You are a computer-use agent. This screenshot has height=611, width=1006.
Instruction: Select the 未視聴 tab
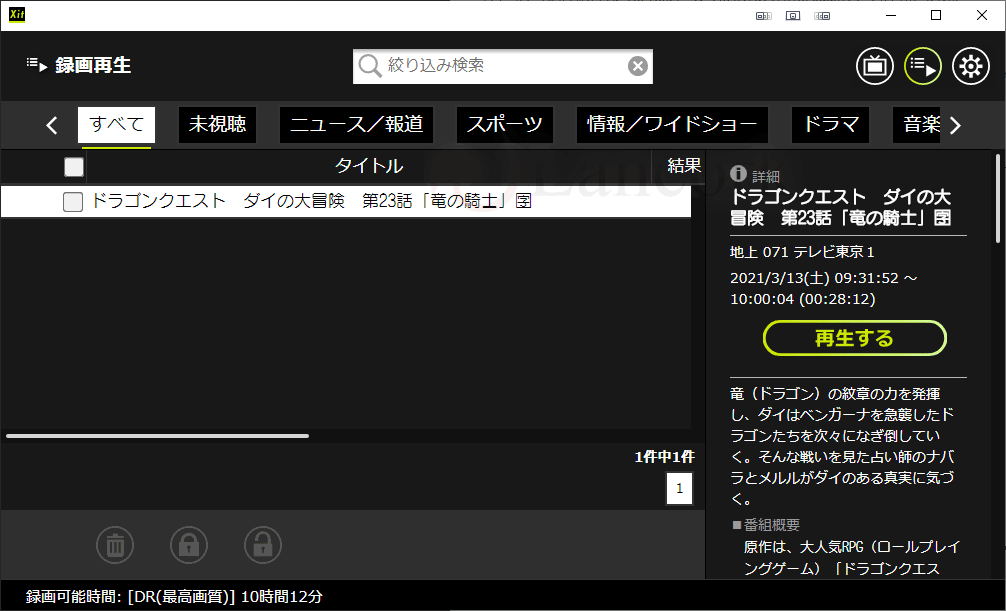pyautogui.click(x=217, y=125)
